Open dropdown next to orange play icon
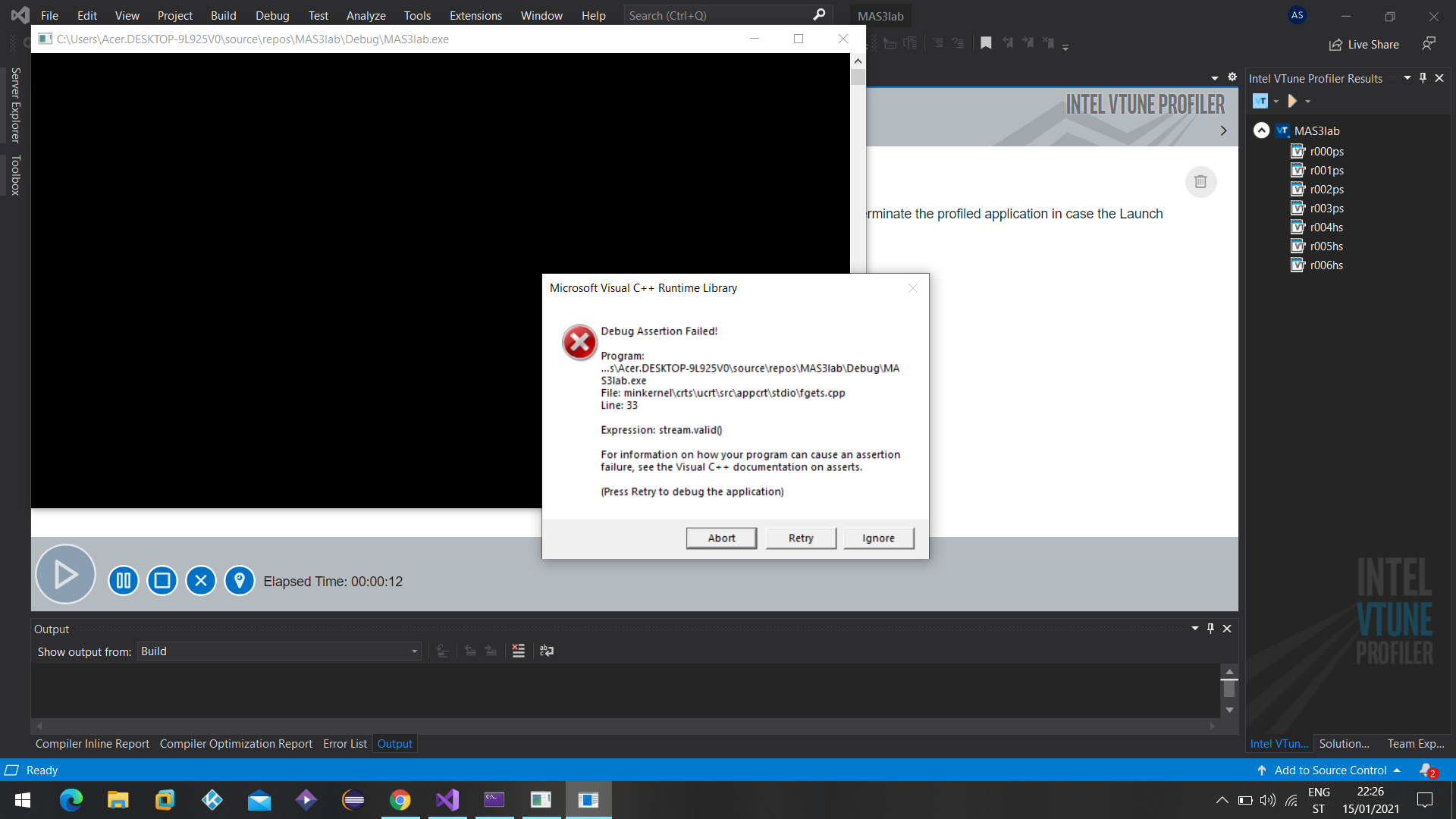Viewport: 1456px width, 819px height. coord(1307,102)
